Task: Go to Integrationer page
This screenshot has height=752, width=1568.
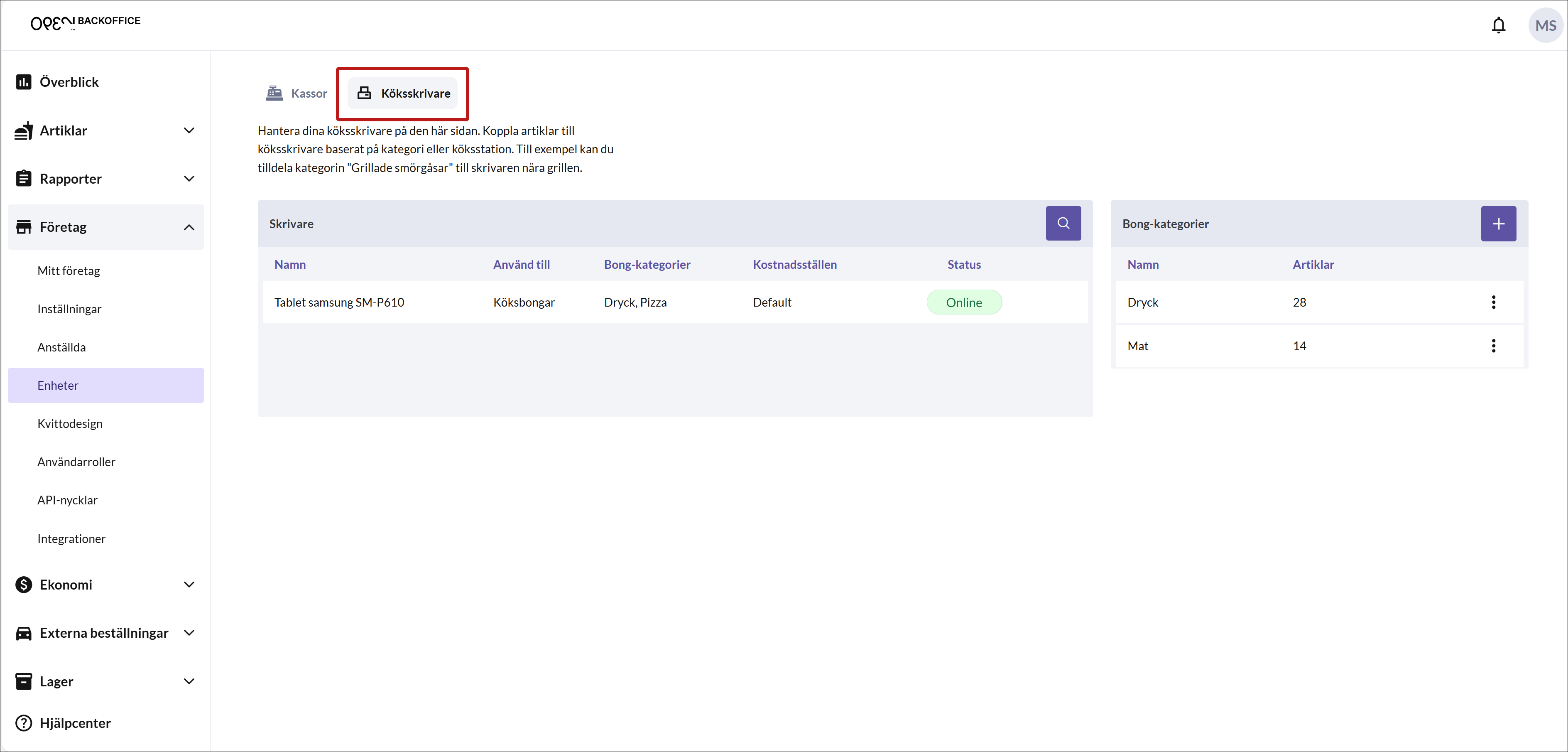Action: tap(71, 539)
